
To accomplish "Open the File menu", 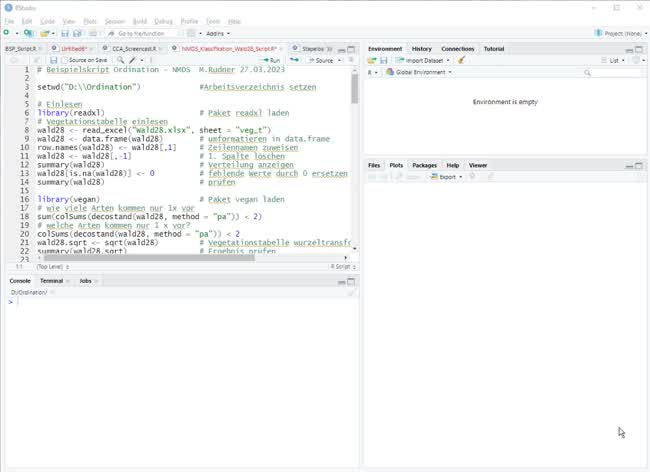I will pyautogui.click(x=9, y=21).
